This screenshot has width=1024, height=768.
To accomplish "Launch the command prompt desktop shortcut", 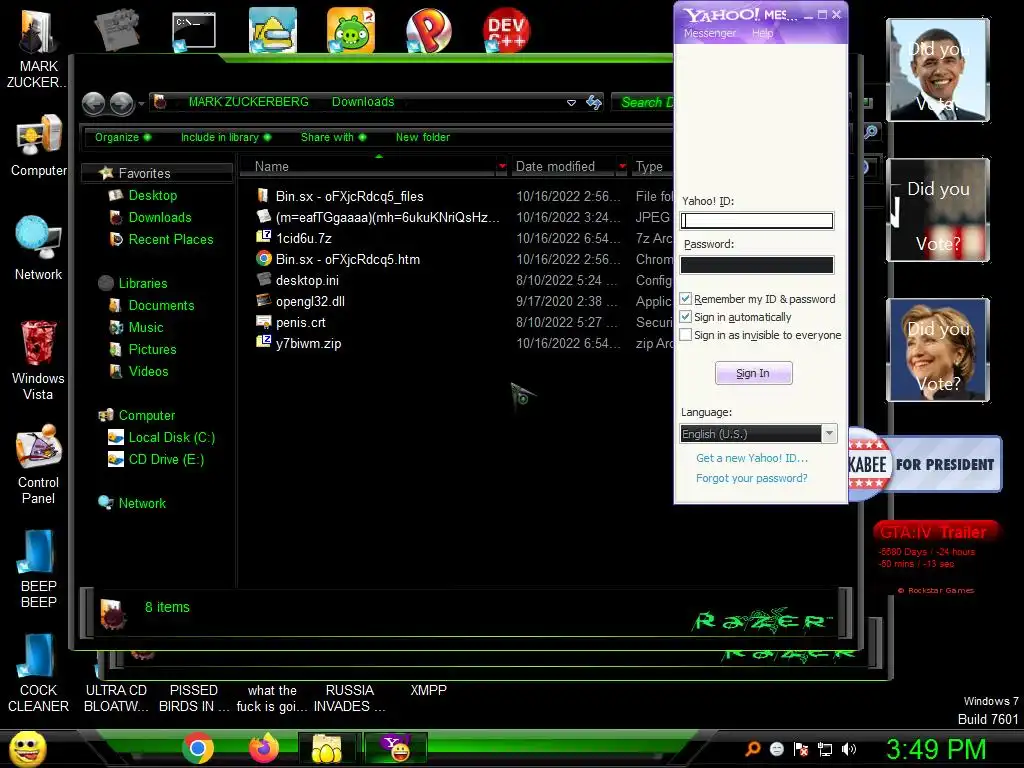I will [194, 30].
